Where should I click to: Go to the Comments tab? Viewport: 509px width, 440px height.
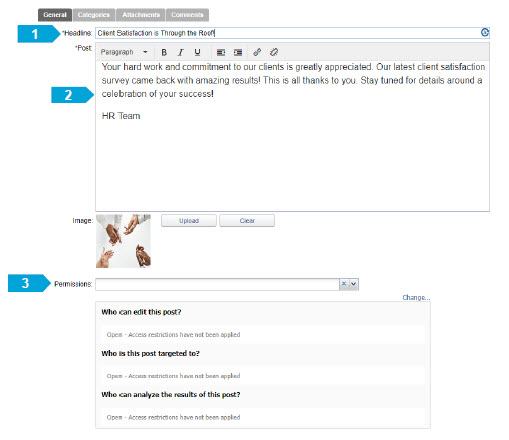point(187,15)
